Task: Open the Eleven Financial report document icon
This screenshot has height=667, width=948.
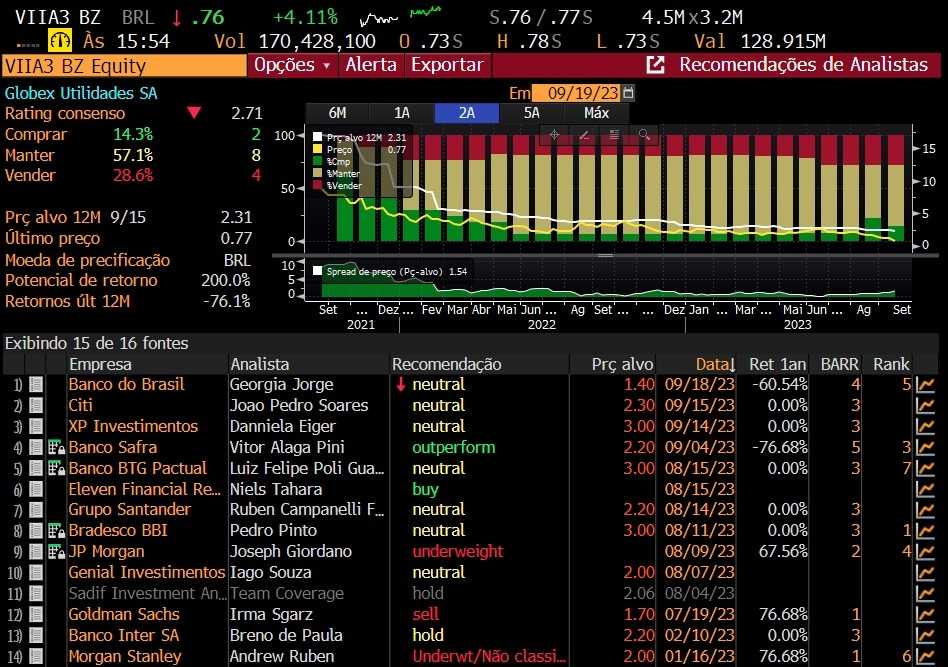Action: (36, 489)
